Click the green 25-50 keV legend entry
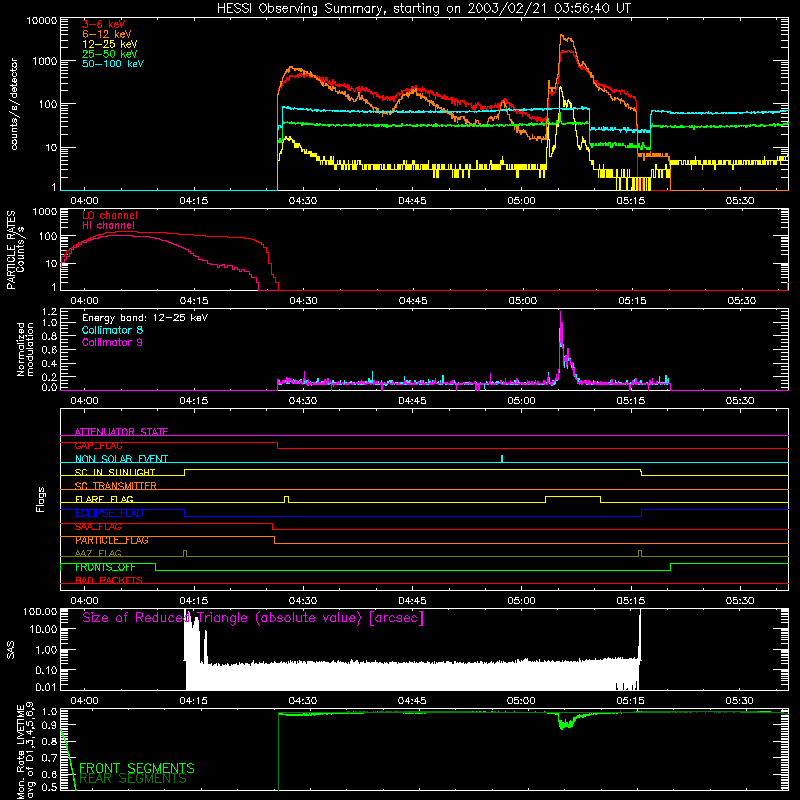This screenshot has height=800, width=800. tap(110, 54)
